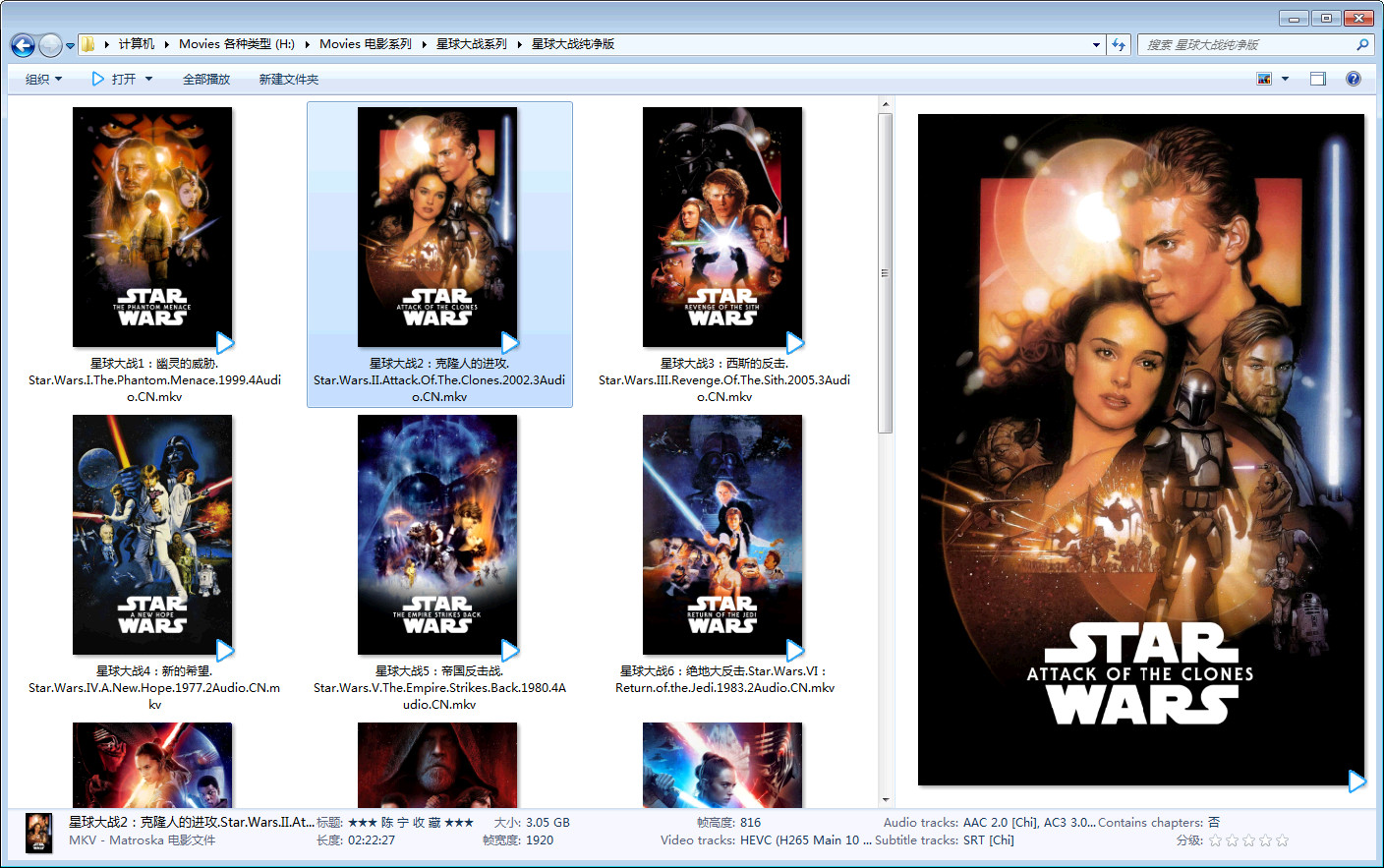
Task: Open the 组织 menu
Action: coord(43,79)
